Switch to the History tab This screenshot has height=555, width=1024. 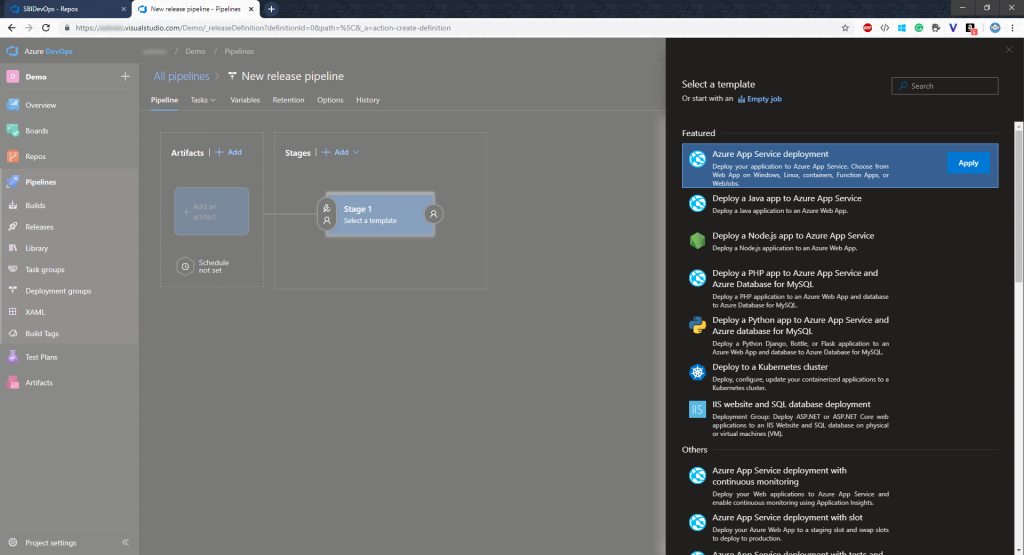click(368, 100)
